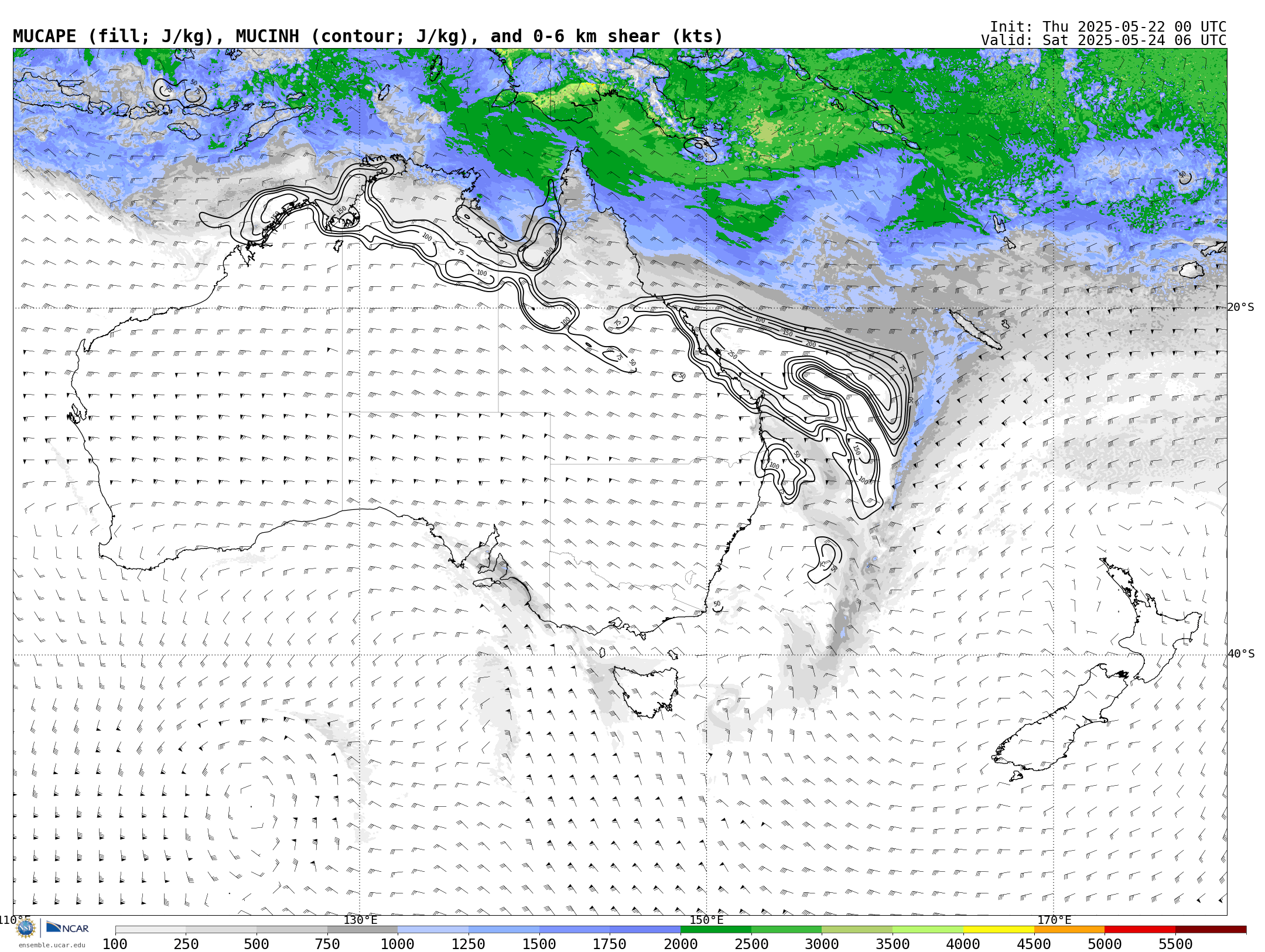The width and height of the screenshot is (1265, 952).
Task: Click the 200 MUCINH contour label in the Coral Sea
Action: [x=811, y=344]
